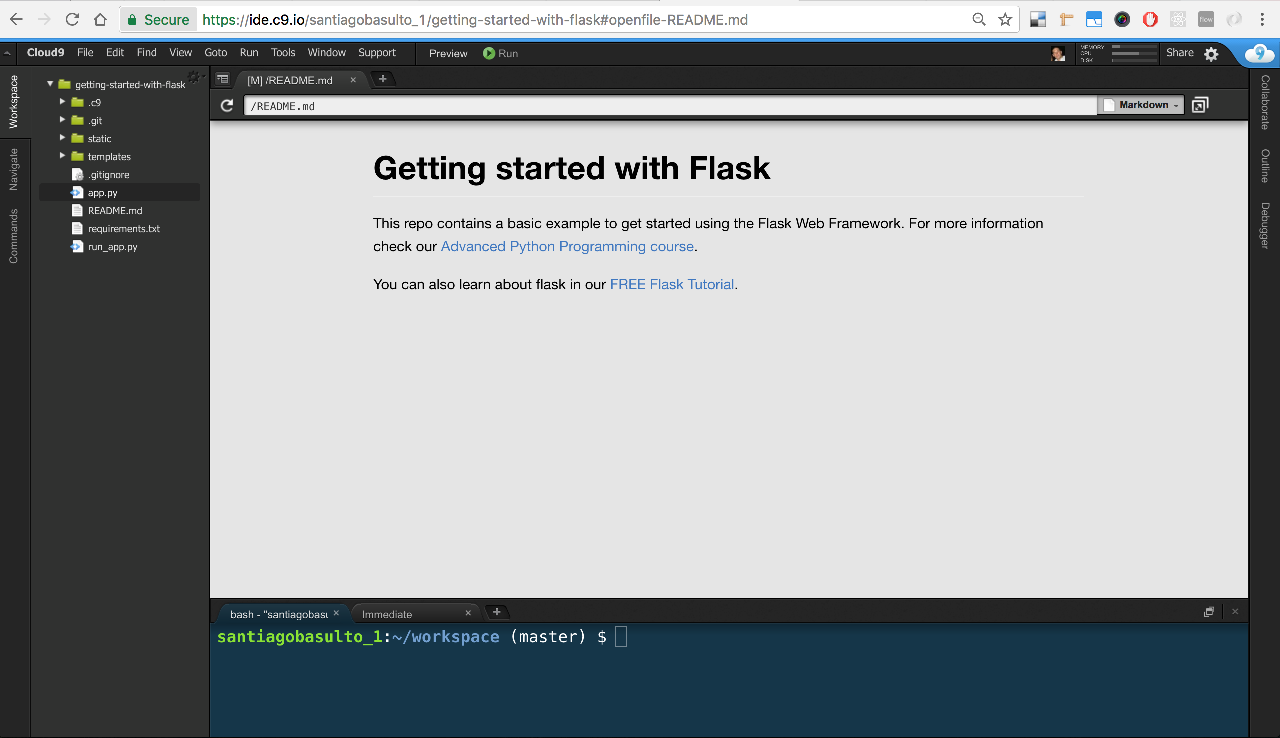This screenshot has height=738, width=1280.
Task: Open the preview in a new window
Action: pyautogui.click(x=1199, y=104)
